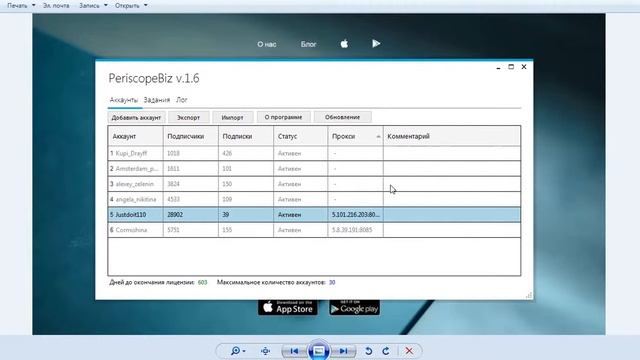Screen dimensions: 640x360
Task: Start the slideshow with the center round button
Action: (319, 351)
